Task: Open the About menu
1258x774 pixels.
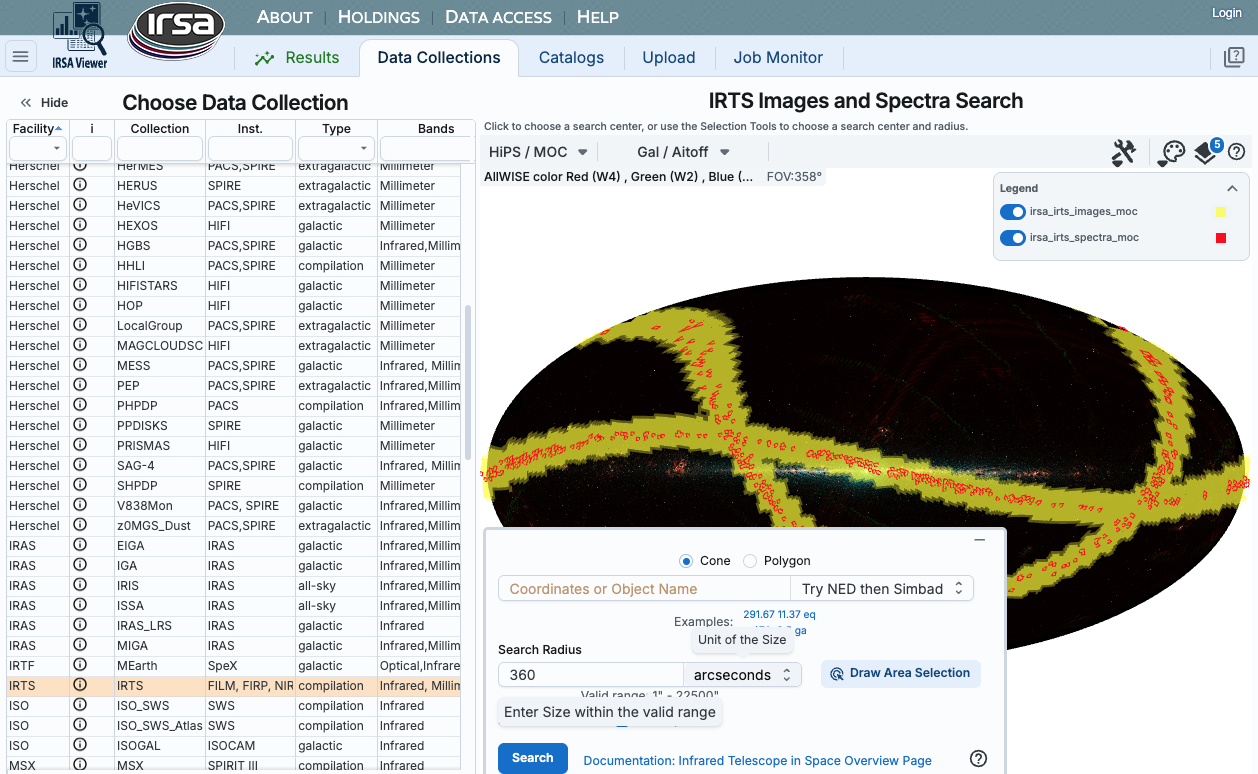Action: point(285,17)
